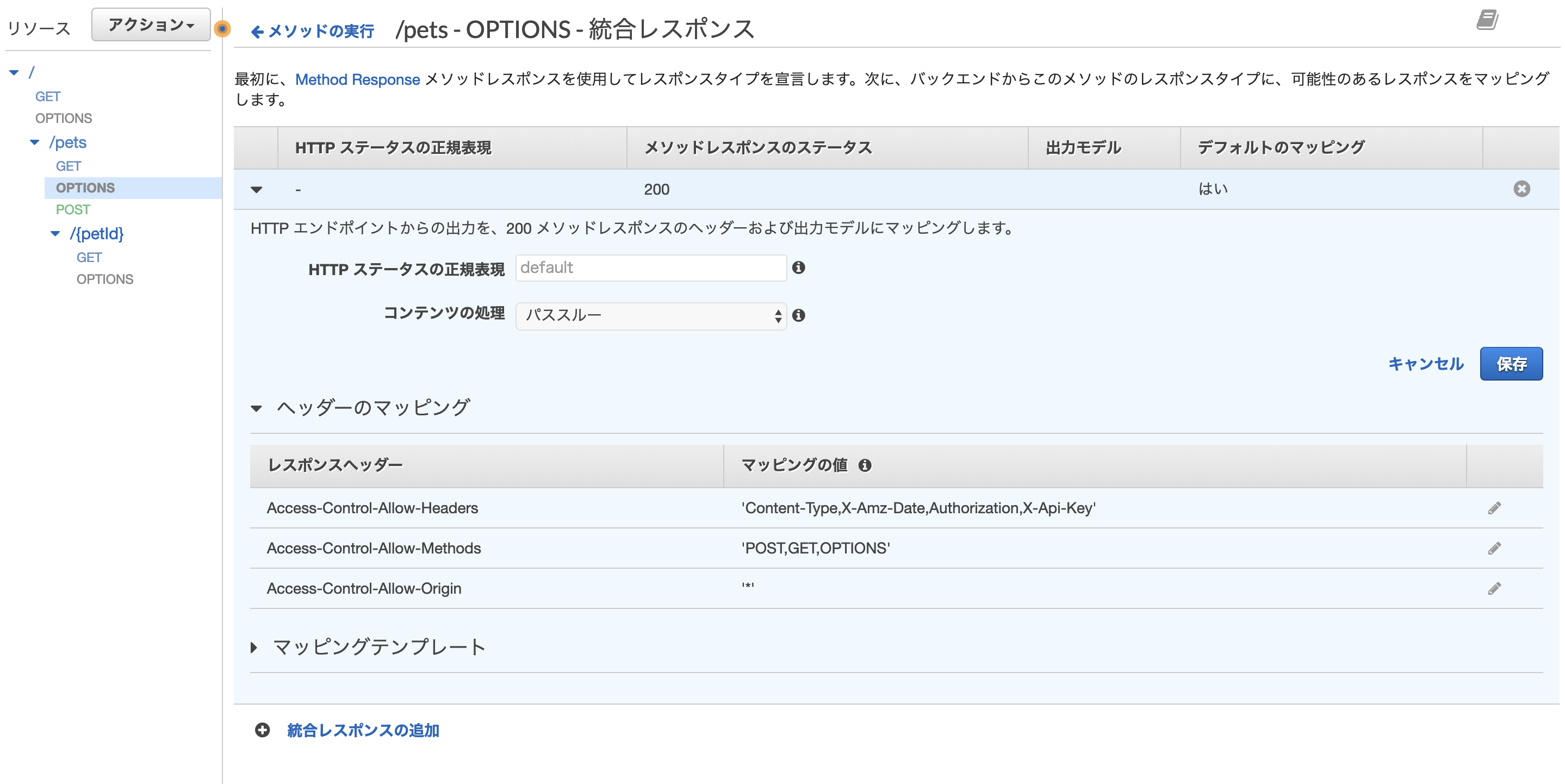Edit the Access-Control-Allow-Methods mapping value
Screen dimensions: 1565x784
click(x=1495, y=548)
